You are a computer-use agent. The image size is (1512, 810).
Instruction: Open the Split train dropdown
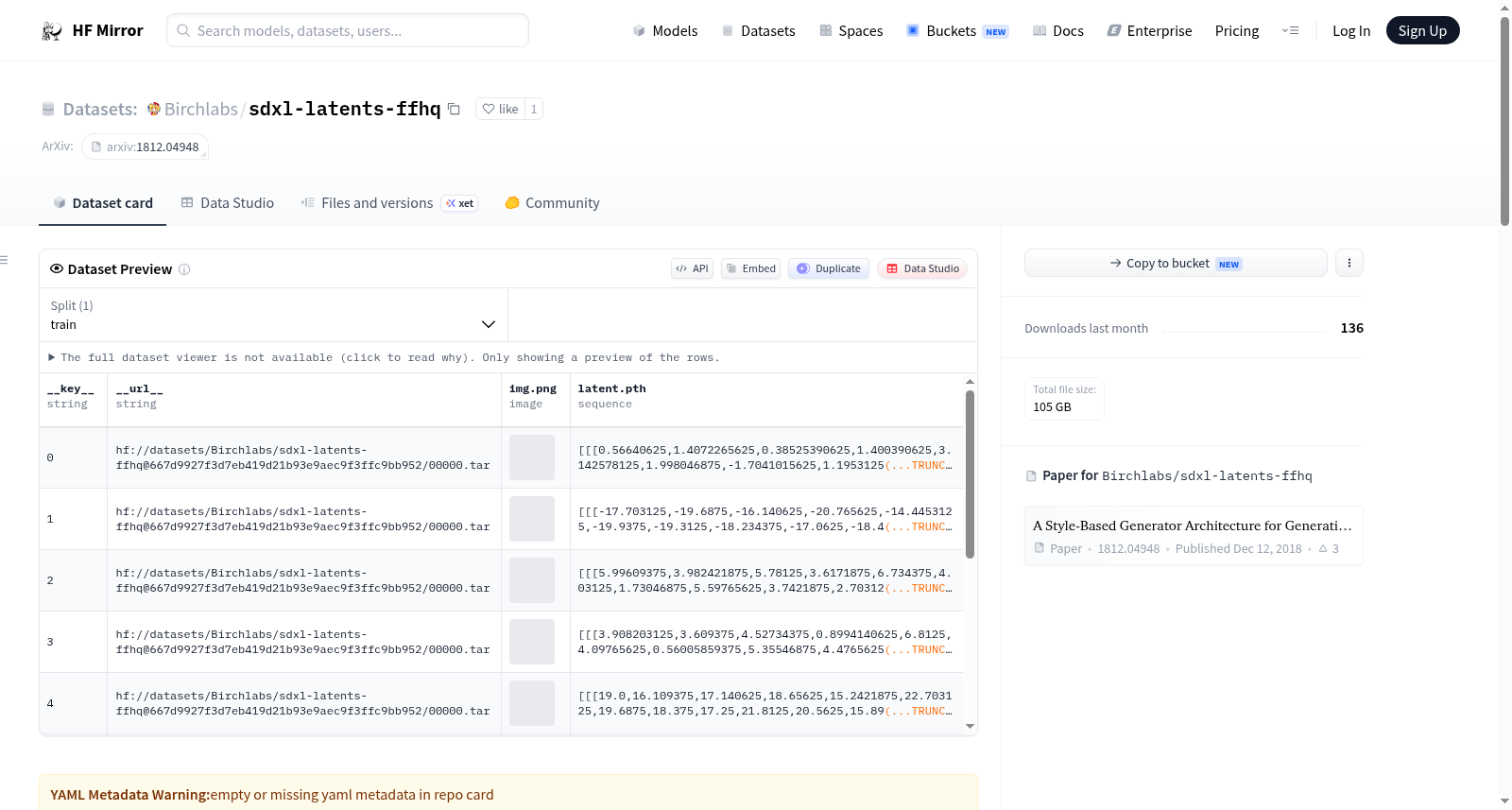click(273, 315)
